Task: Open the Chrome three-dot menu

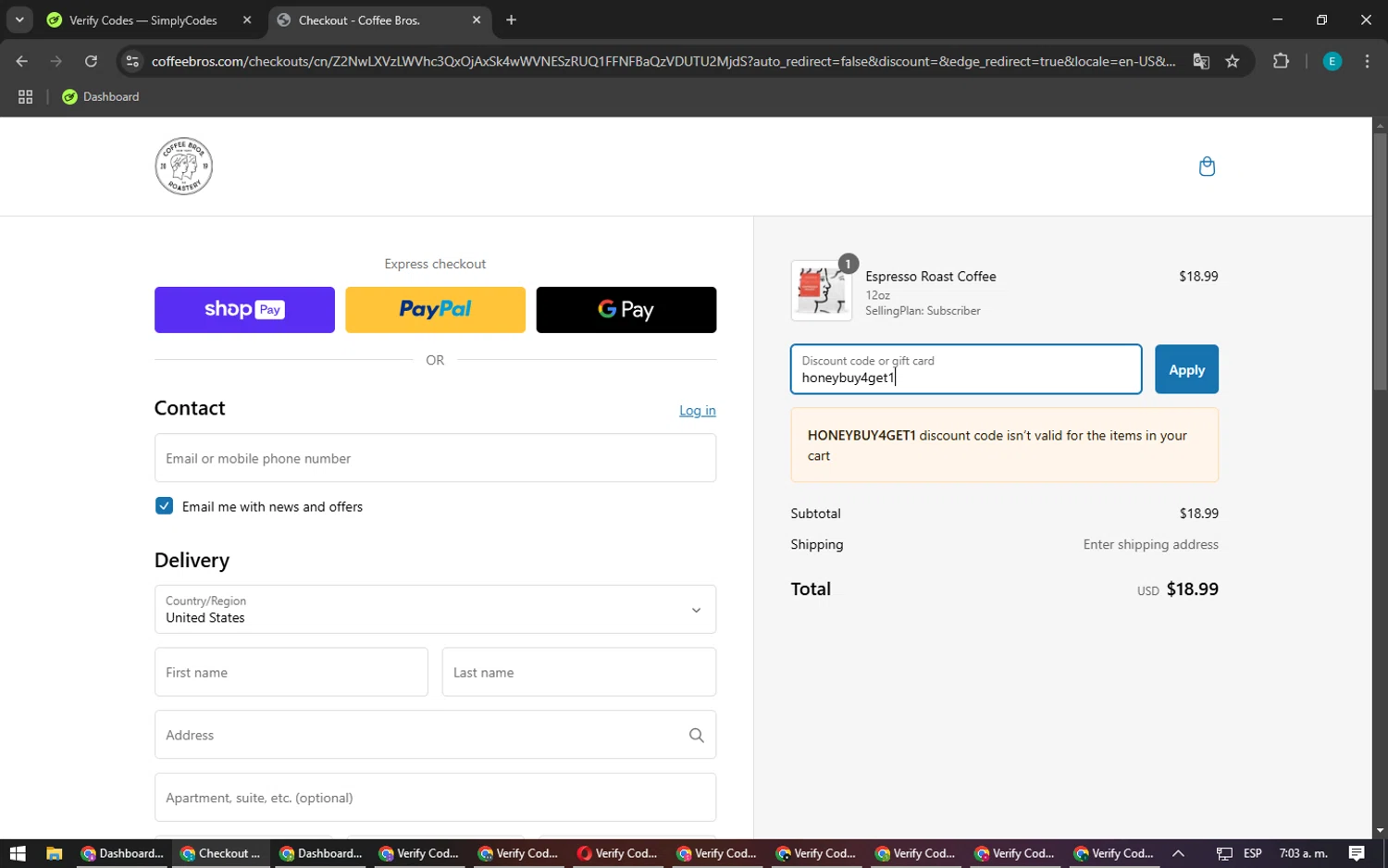Action: [x=1367, y=61]
